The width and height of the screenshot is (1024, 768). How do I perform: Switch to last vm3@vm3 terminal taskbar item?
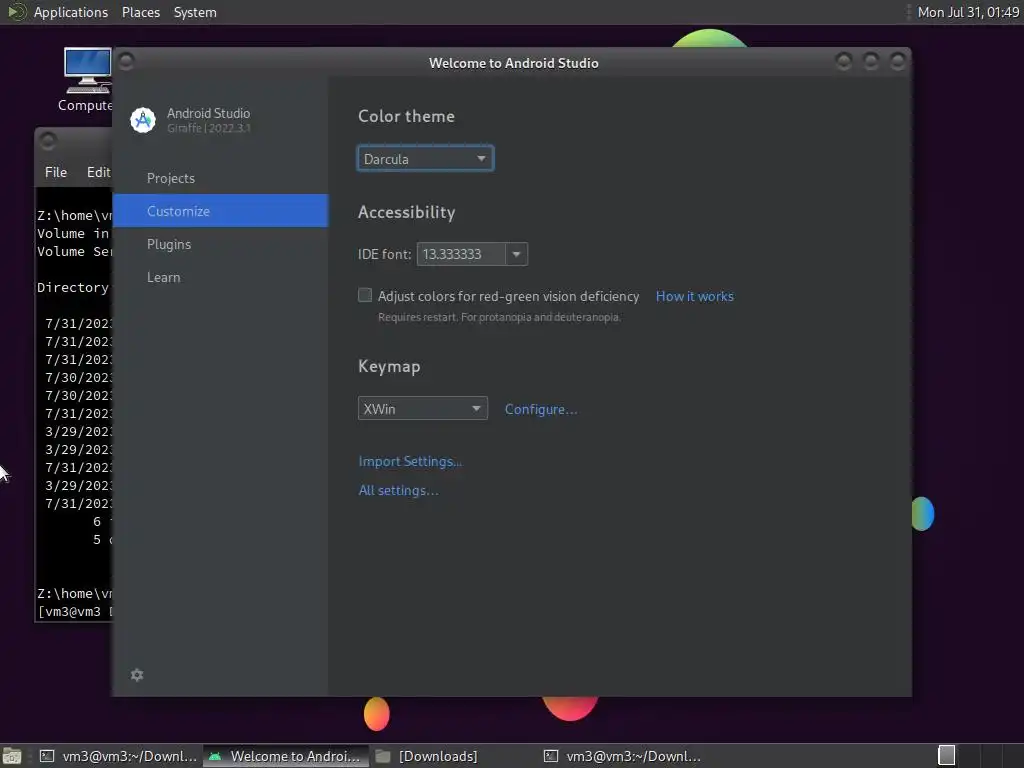tap(622, 756)
